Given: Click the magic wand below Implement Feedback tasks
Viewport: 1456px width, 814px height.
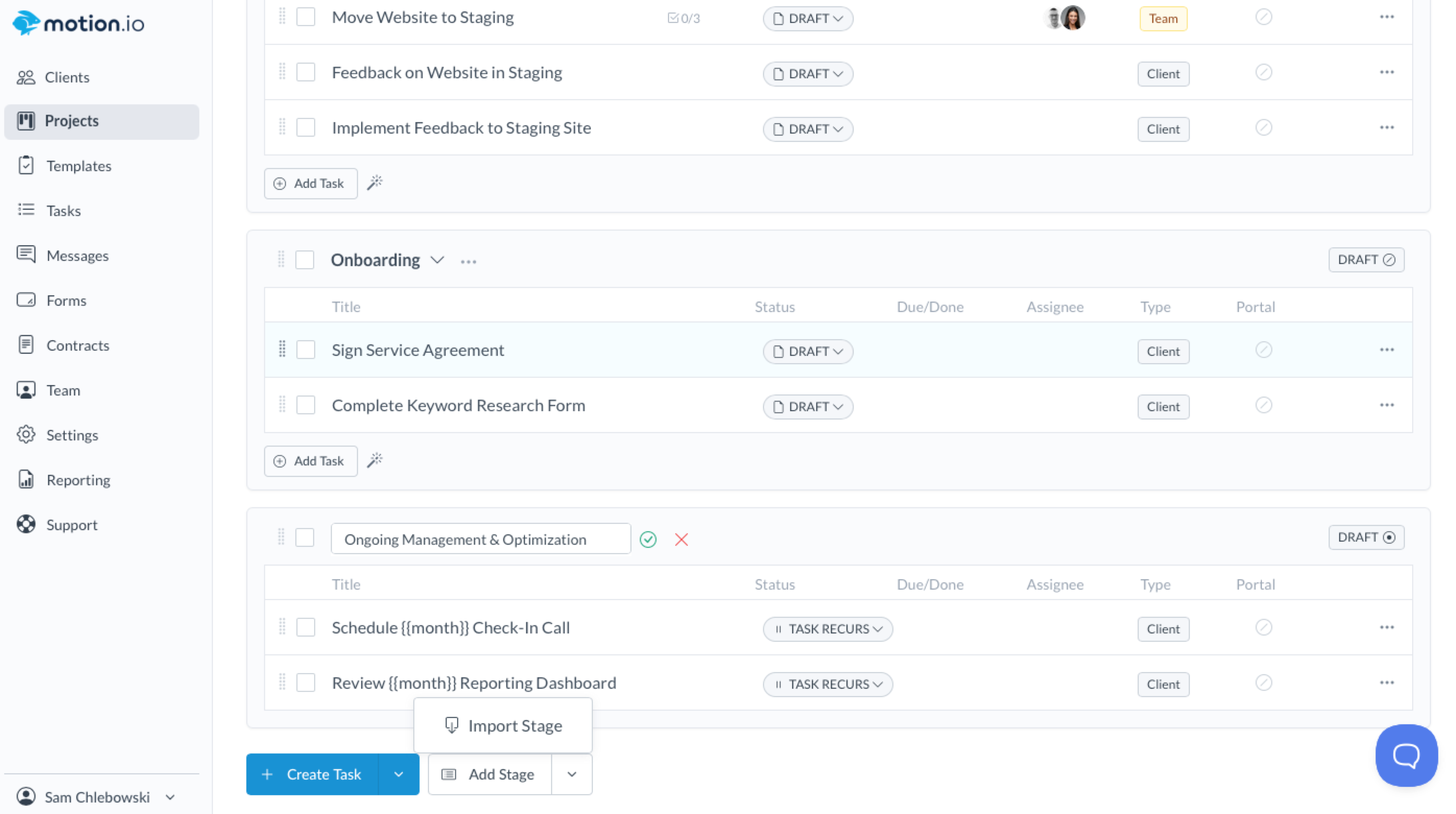Looking at the screenshot, I should pos(375,183).
